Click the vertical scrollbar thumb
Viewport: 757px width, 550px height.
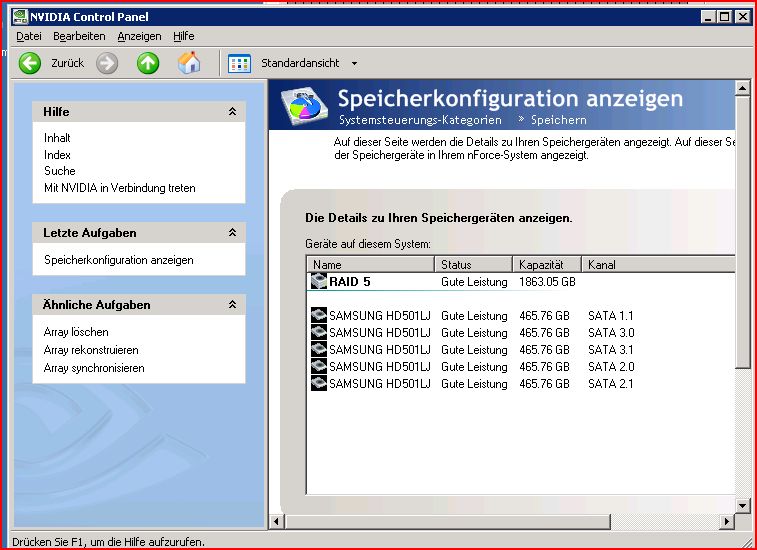point(743,232)
